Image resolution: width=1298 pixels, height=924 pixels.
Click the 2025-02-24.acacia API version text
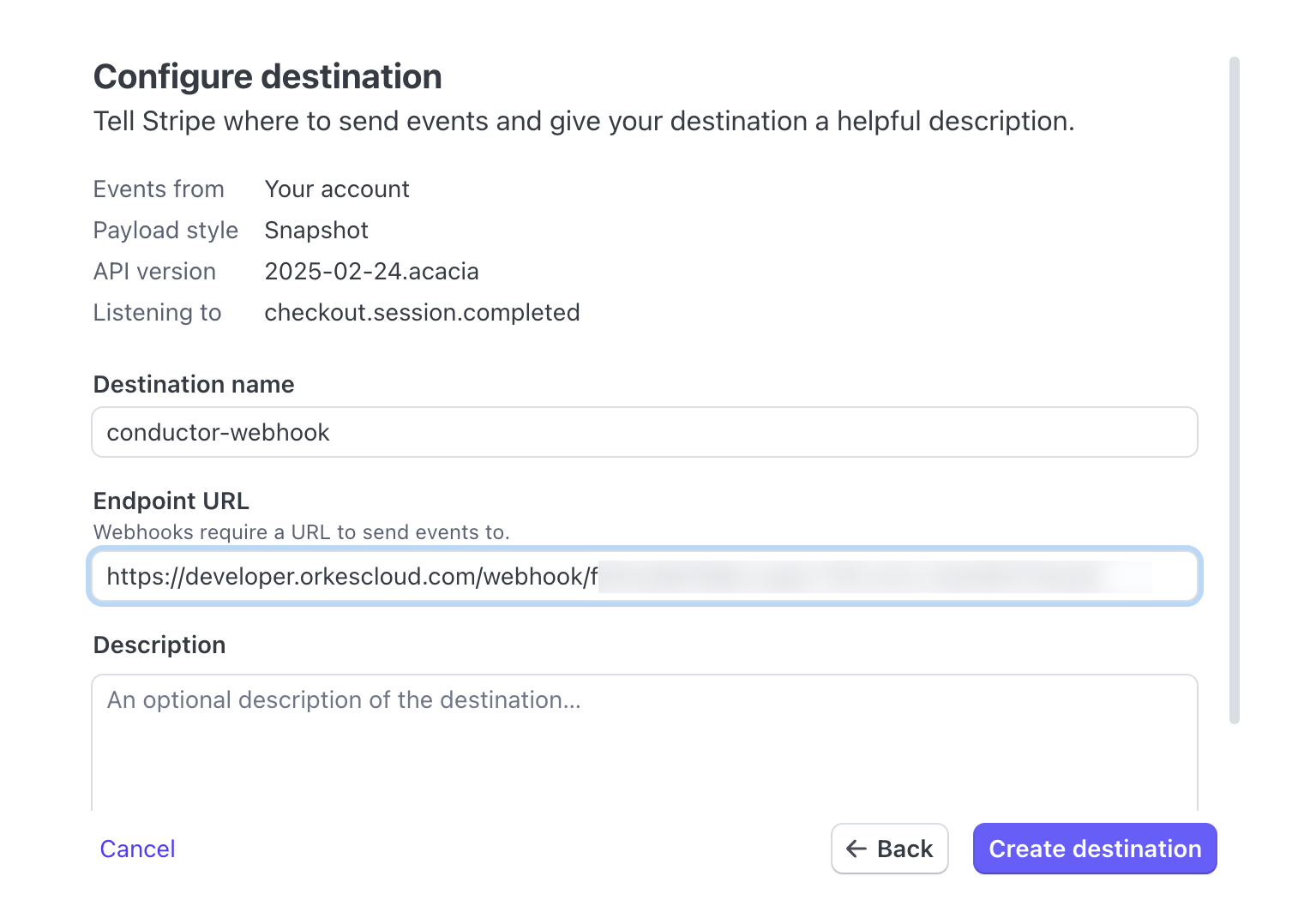point(372,271)
